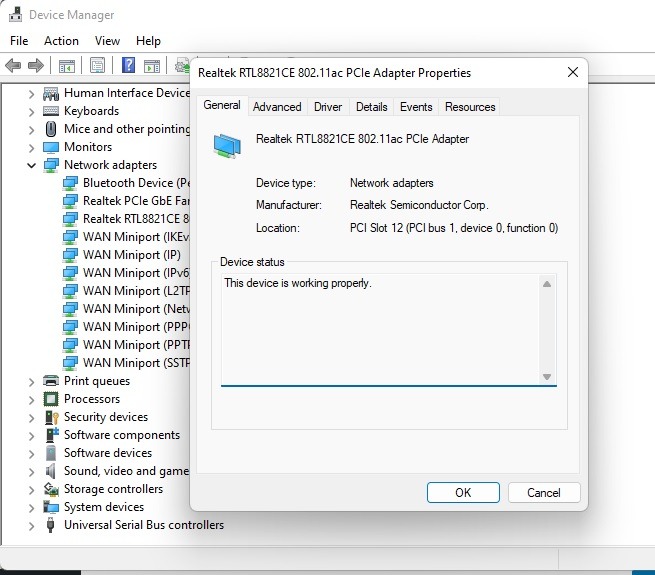Switch to the Advanced tab

pyautogui.click(x=277, y=107)
